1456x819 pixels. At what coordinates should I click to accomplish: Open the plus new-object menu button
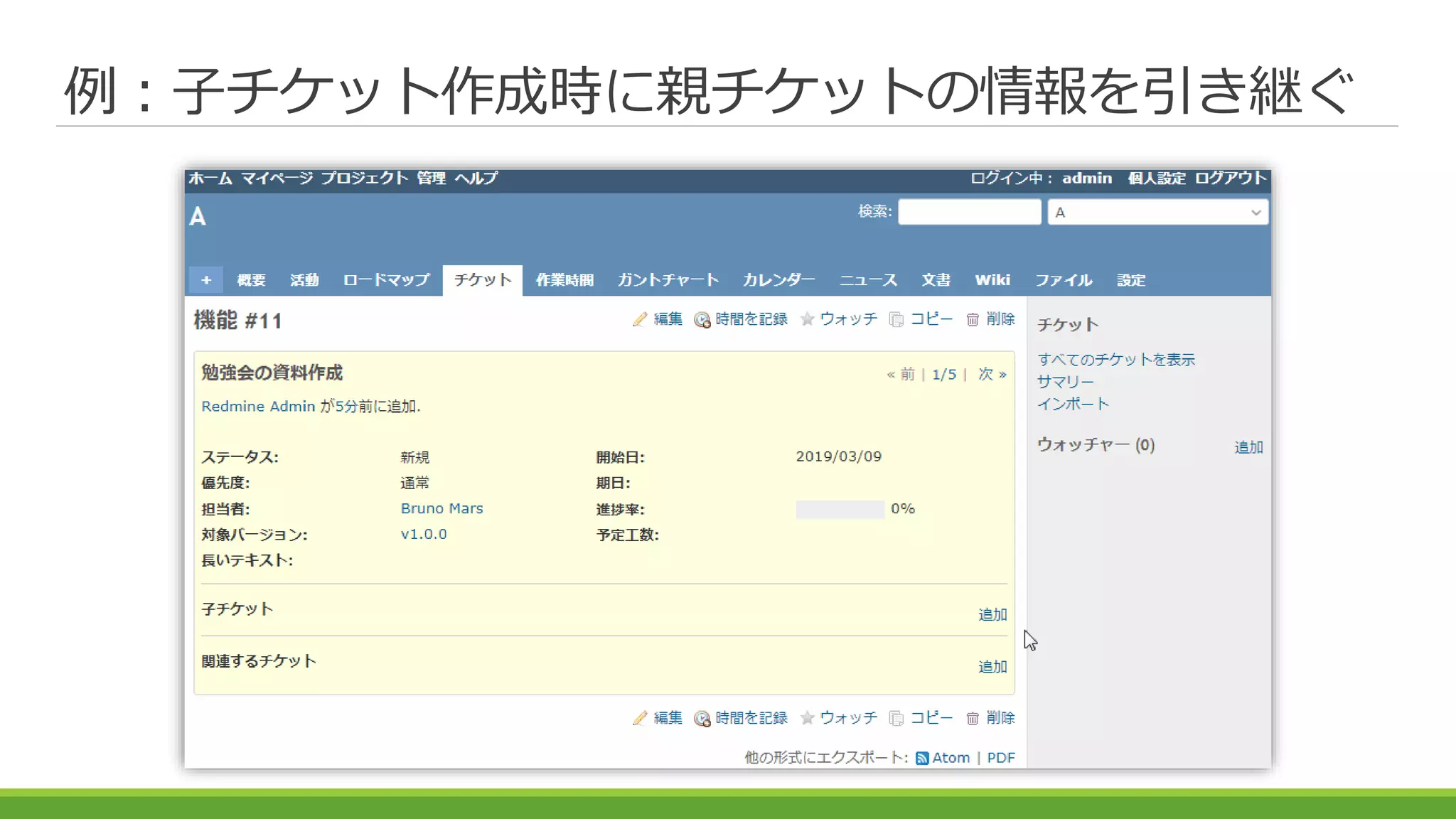[206, 280]
